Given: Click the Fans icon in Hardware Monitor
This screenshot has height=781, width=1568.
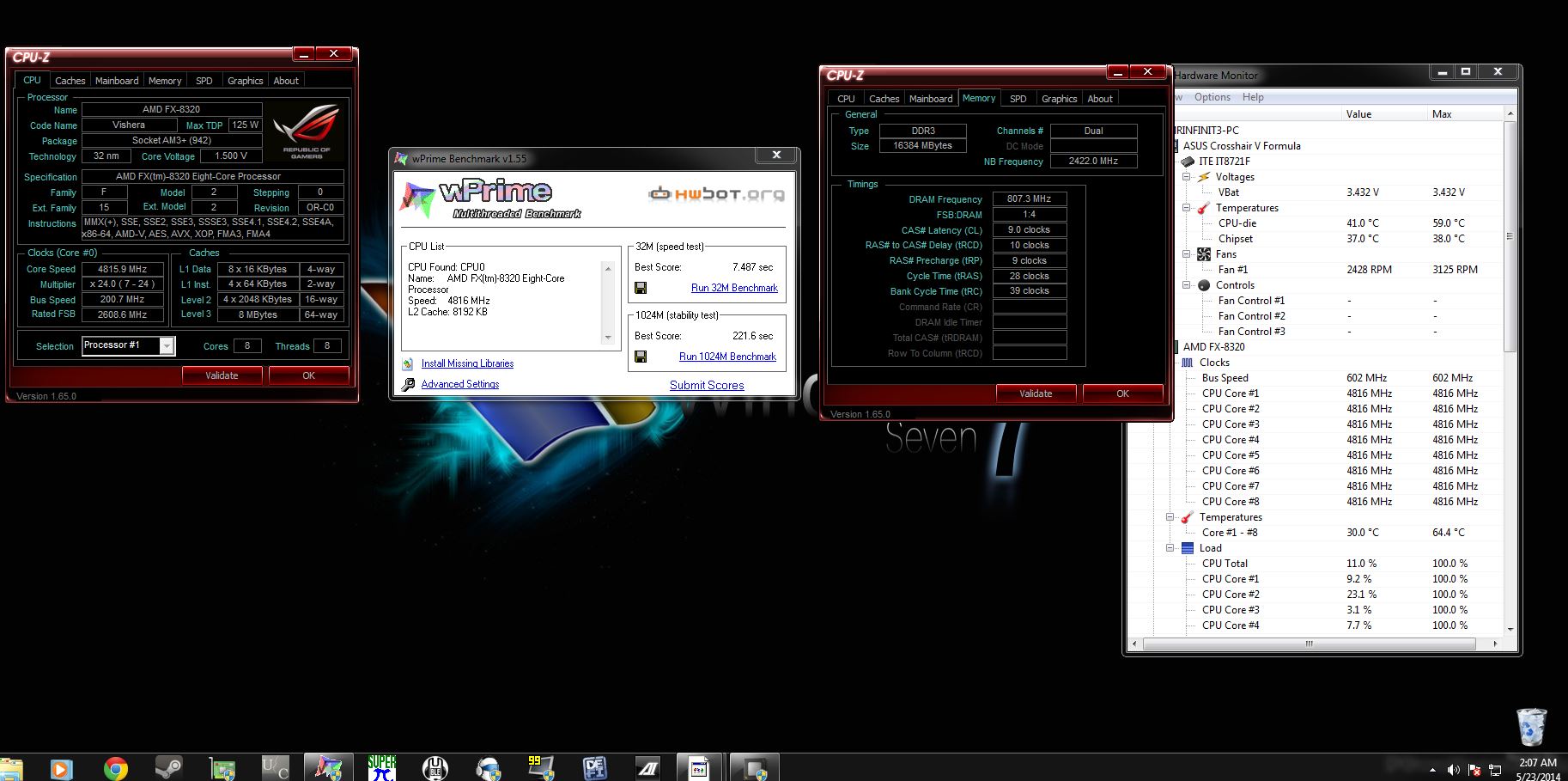Looking at the screenshot, I should [1204, 254].
